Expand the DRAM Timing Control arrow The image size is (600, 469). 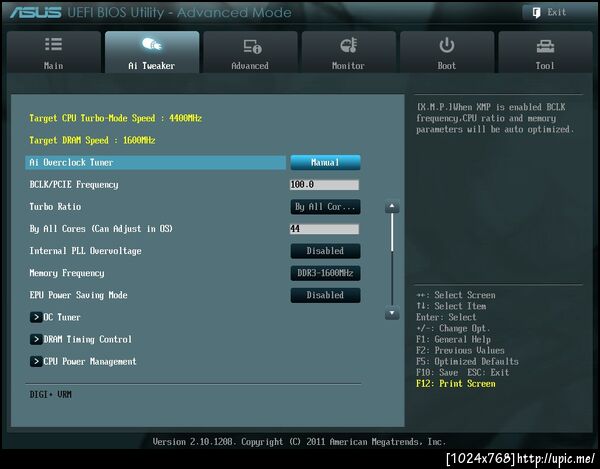[x=36, y=339]
